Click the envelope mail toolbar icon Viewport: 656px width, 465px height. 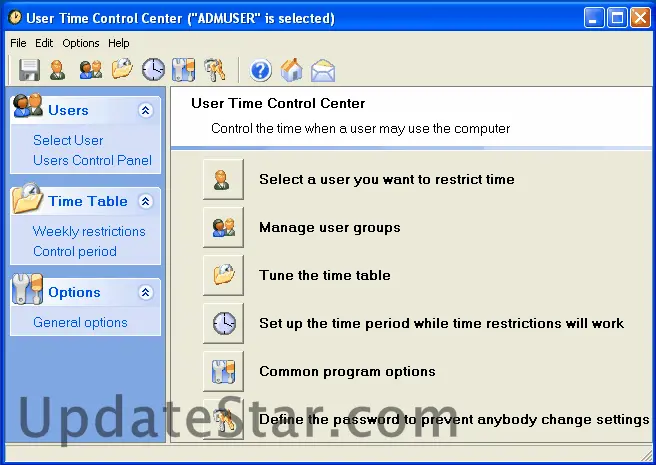coord(323,70)
